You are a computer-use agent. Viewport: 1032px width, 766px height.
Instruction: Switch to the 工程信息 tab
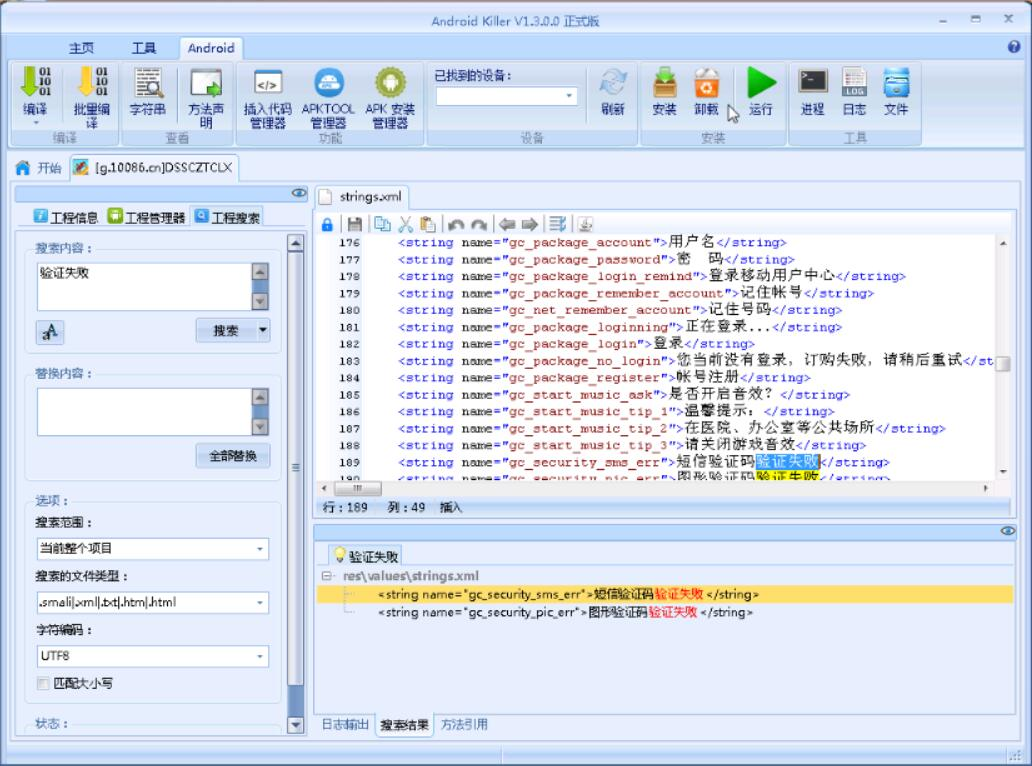click(66, 217)
